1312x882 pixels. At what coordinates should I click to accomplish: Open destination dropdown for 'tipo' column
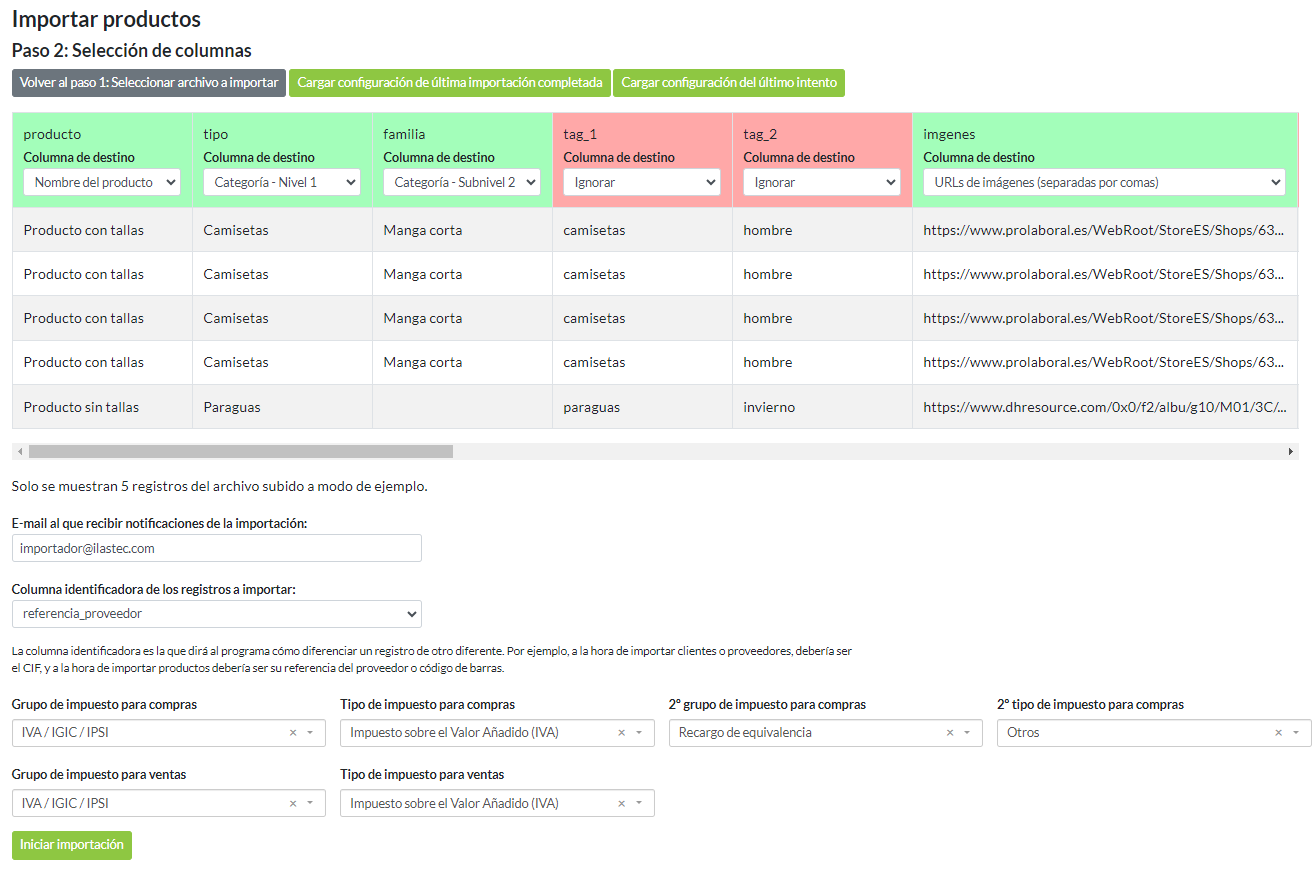point(281,182)
